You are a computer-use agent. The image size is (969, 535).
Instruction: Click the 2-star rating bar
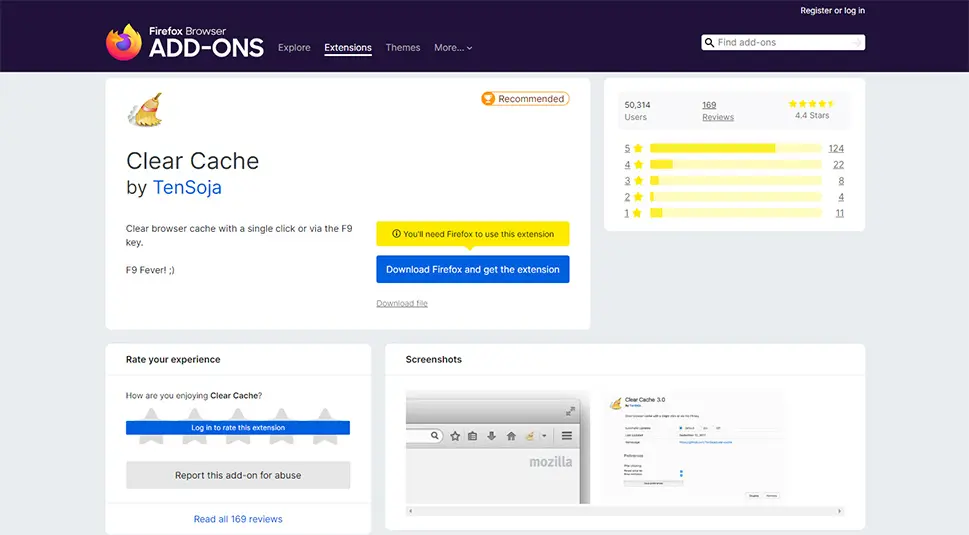[736, 196]
